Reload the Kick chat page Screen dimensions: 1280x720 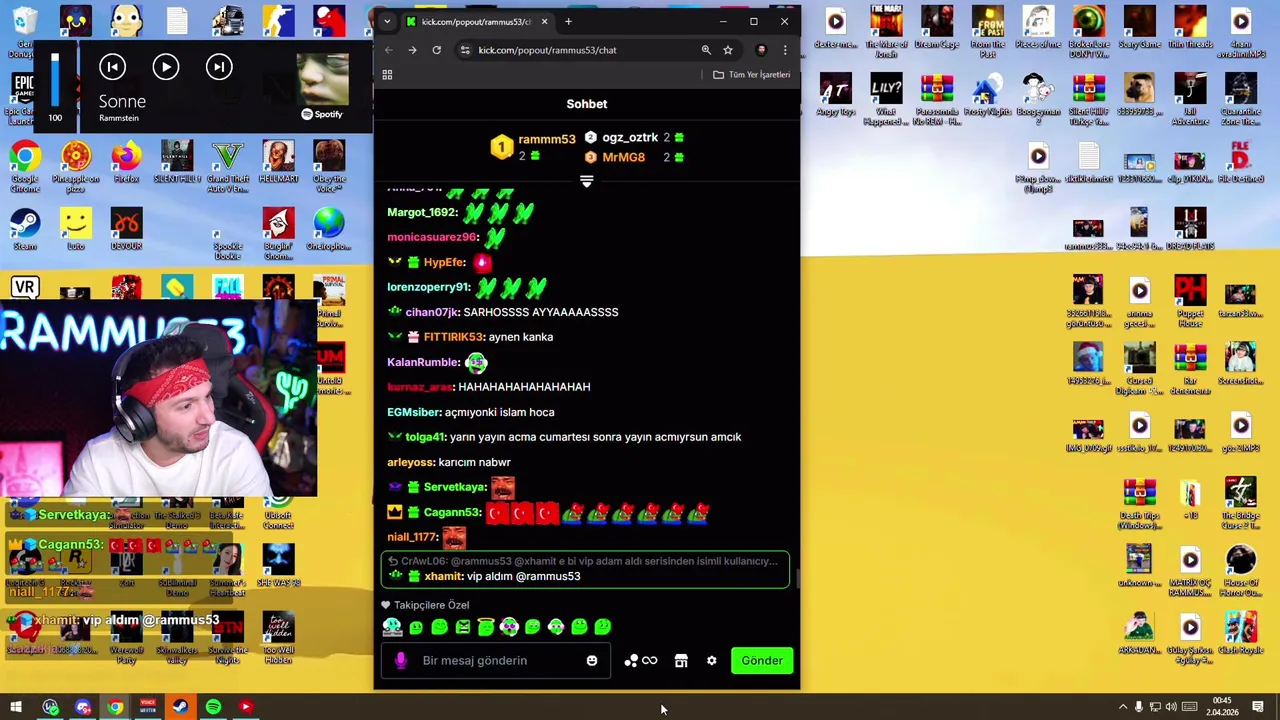(x=437, y=50)
